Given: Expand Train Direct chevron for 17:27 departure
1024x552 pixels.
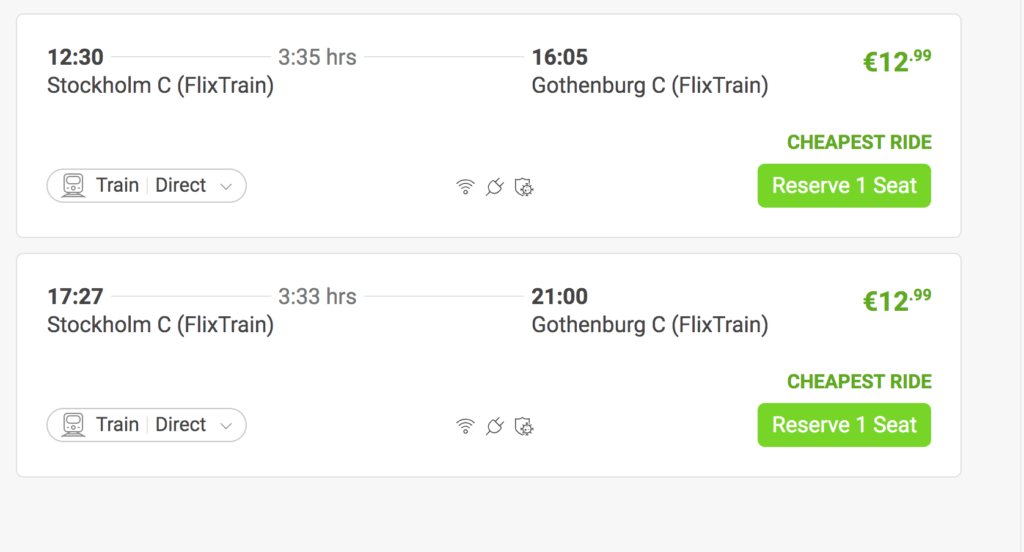Looking at the screenshot, I should click(x=226, y=426).
